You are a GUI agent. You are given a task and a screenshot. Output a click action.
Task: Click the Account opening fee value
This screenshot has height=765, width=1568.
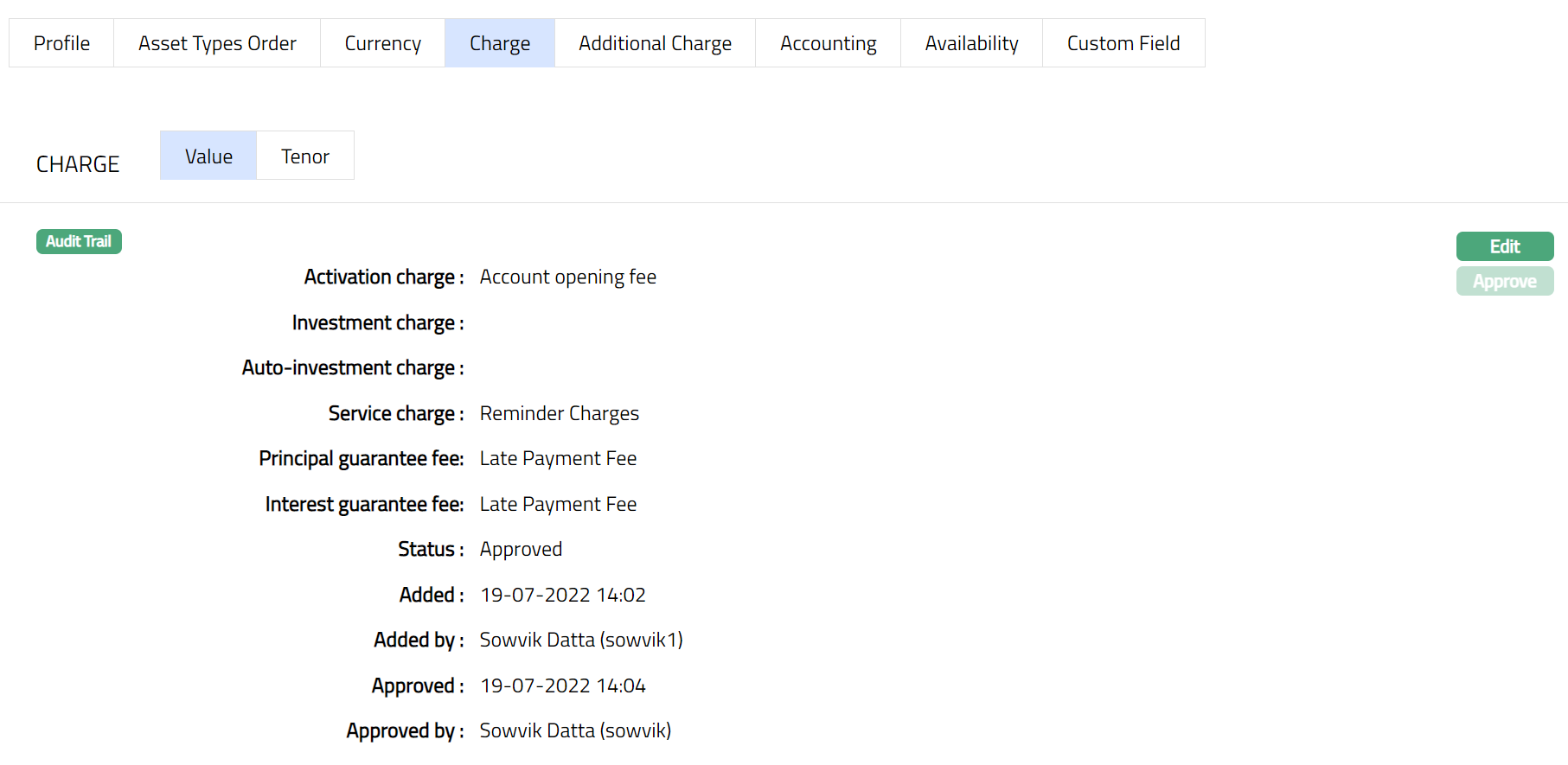(x=567, y=277)
